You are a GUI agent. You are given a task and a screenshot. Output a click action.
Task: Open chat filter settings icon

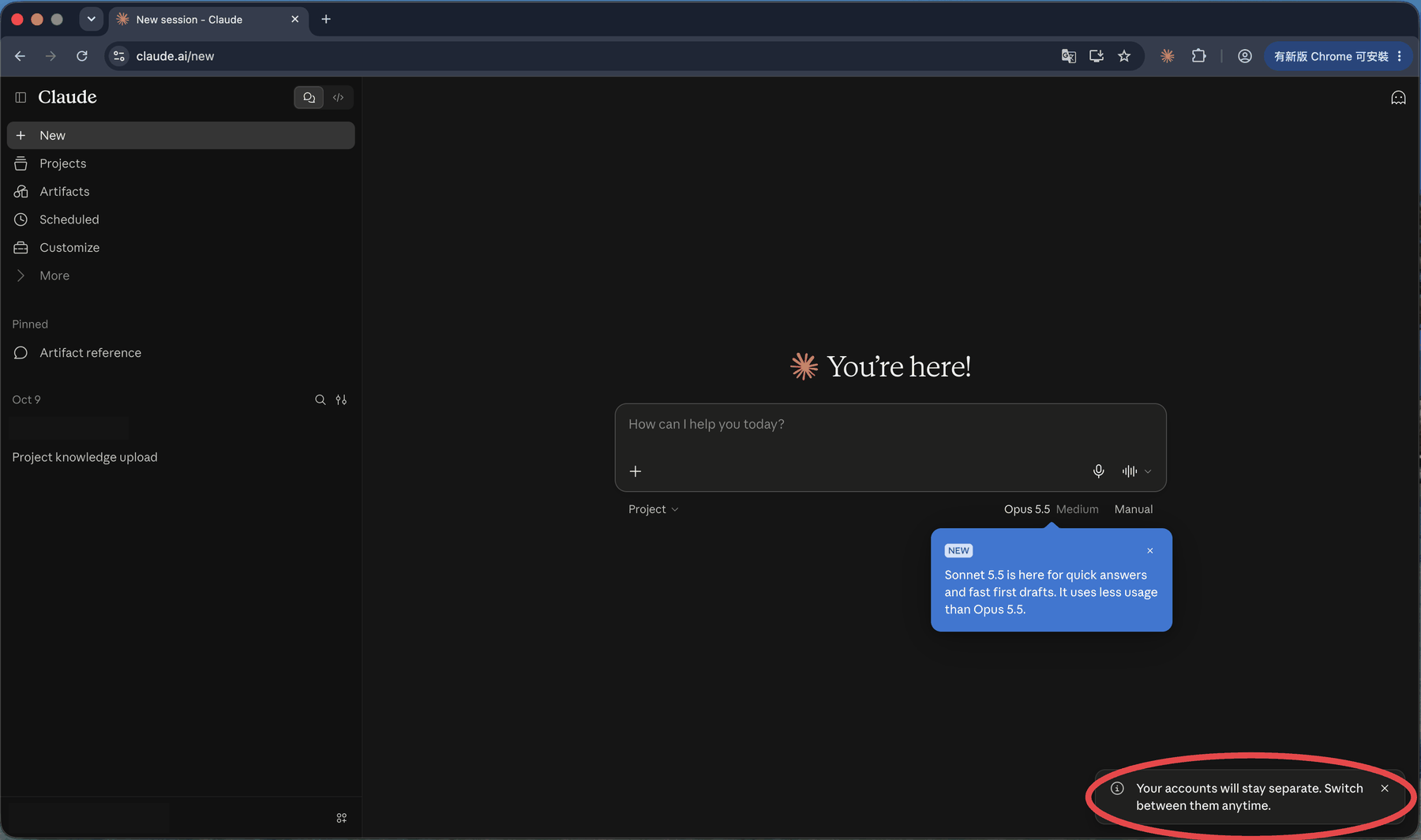341,399
